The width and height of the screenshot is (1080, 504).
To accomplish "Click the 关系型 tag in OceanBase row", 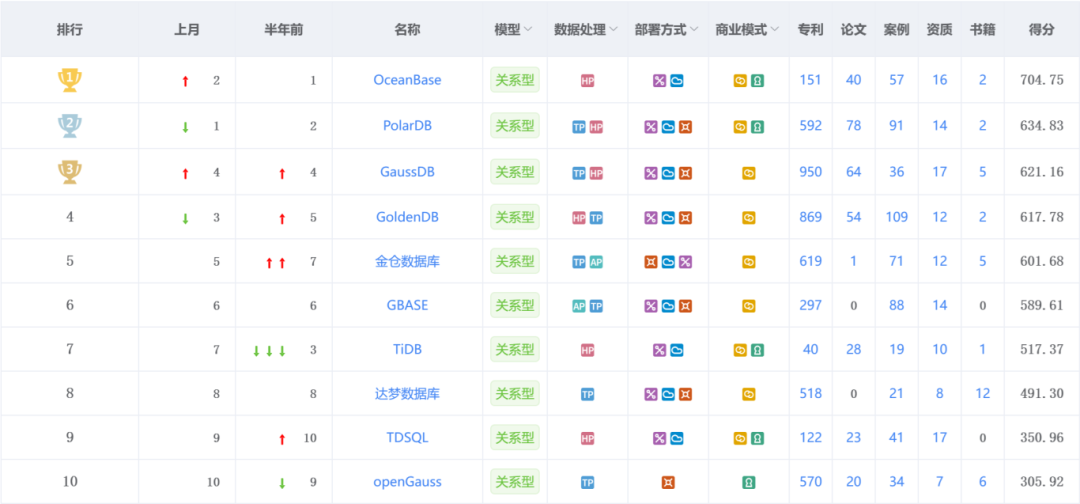I will click(x=515, y=79).
